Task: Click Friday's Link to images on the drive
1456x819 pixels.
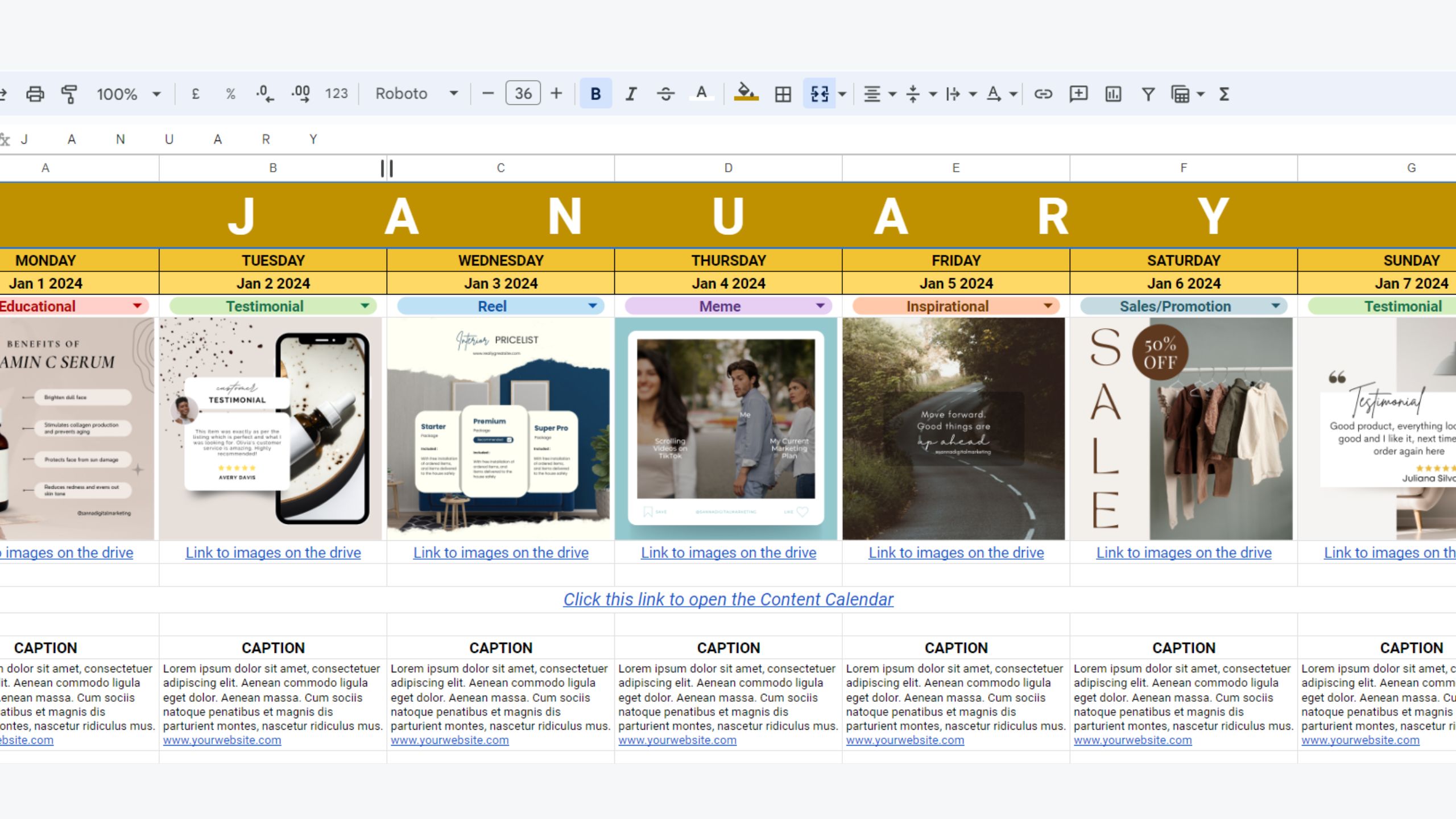Action: pos(956,552)
